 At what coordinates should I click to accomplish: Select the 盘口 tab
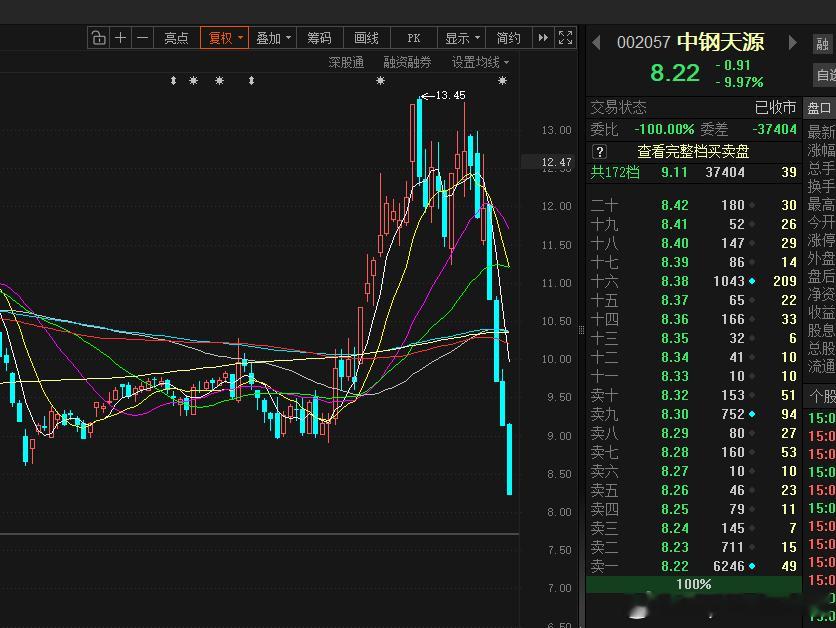tap(819, 108)
